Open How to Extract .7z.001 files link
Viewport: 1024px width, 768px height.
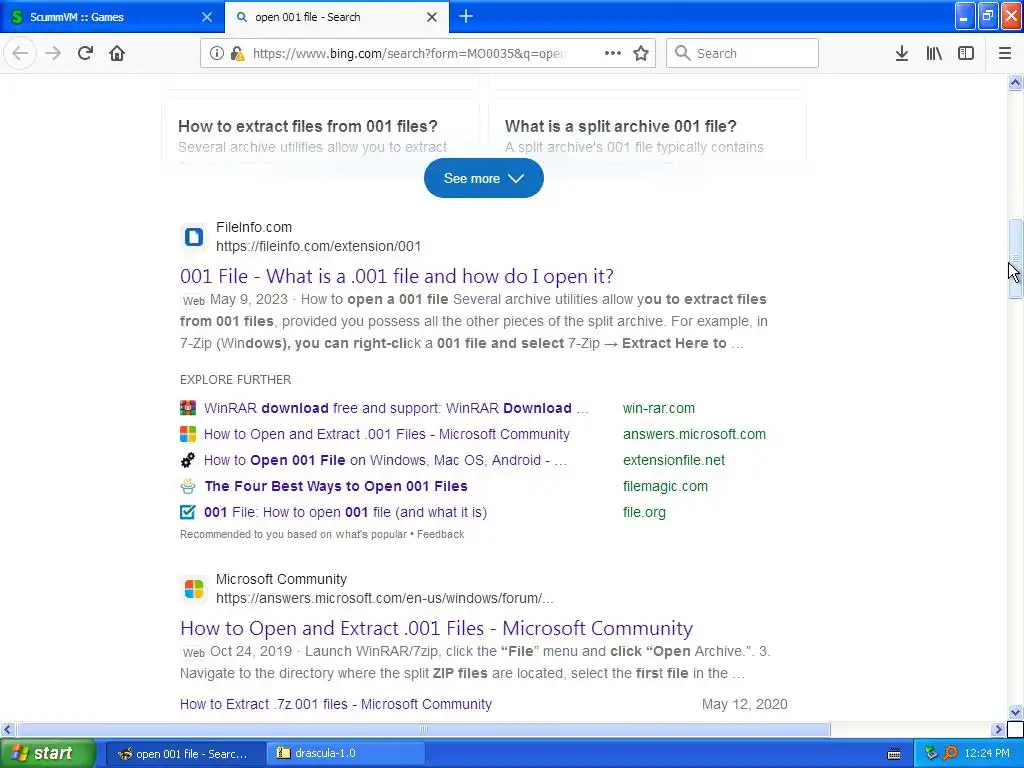click(336, 704)
